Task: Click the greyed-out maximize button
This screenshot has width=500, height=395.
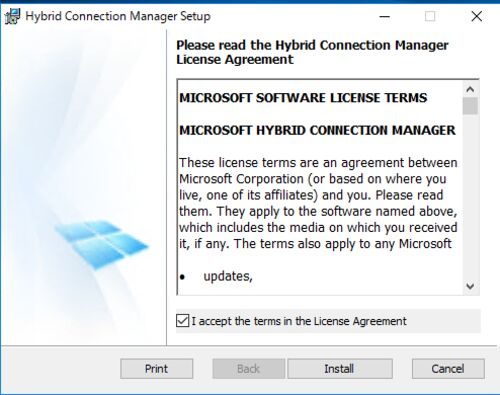Action: [430, 16]
